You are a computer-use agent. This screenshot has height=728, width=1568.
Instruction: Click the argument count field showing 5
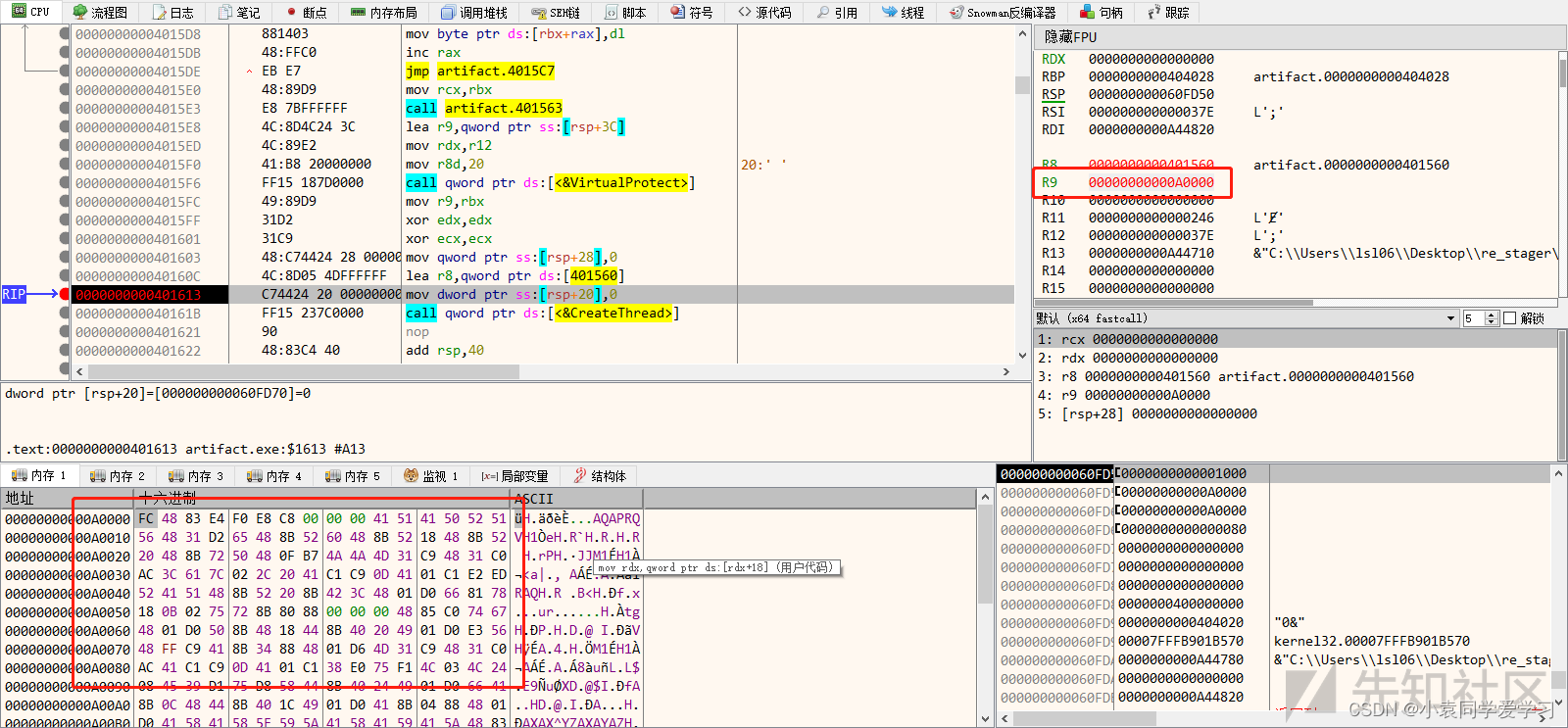(x=1474, y=317)
